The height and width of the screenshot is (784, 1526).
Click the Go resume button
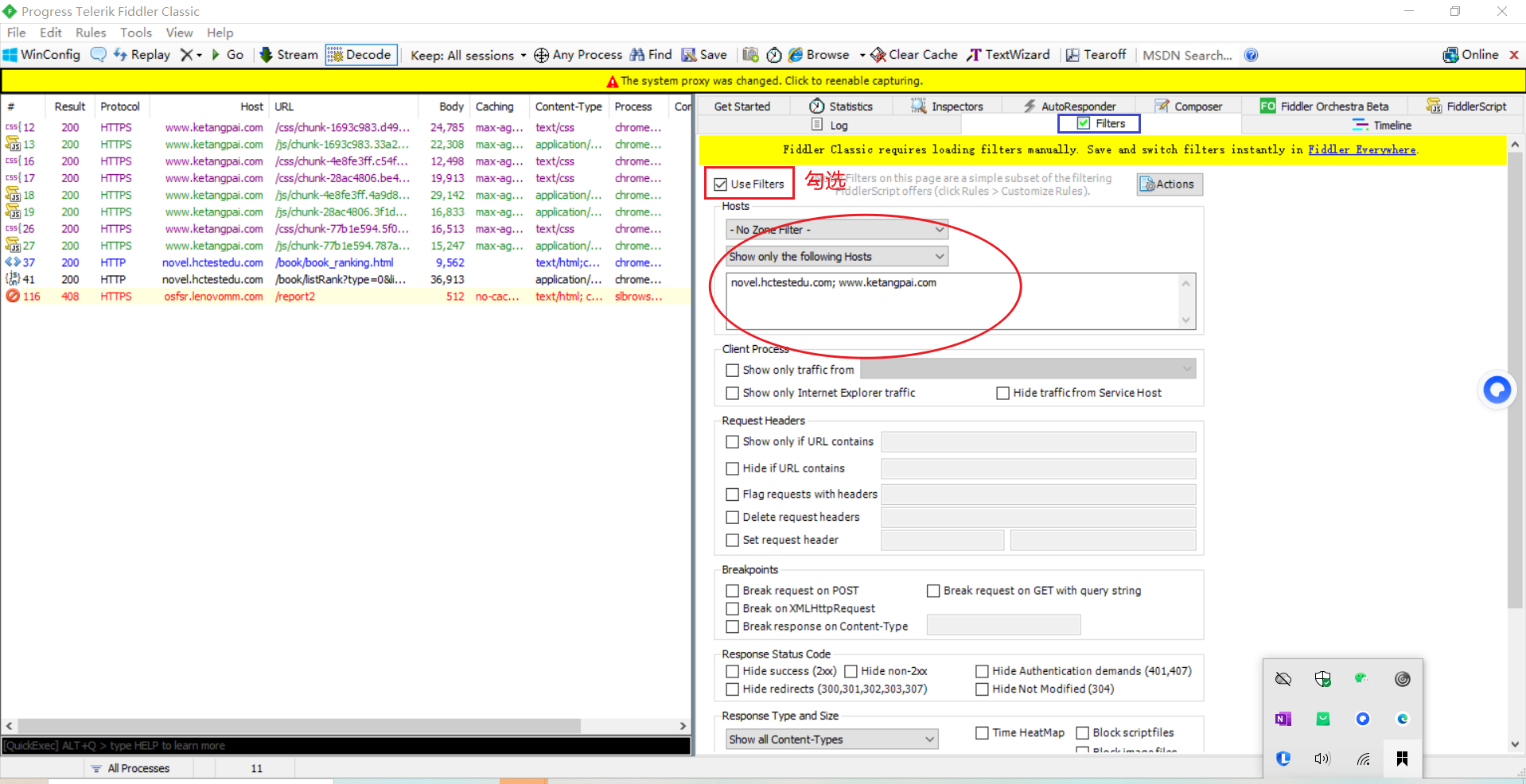coord(228,55)
